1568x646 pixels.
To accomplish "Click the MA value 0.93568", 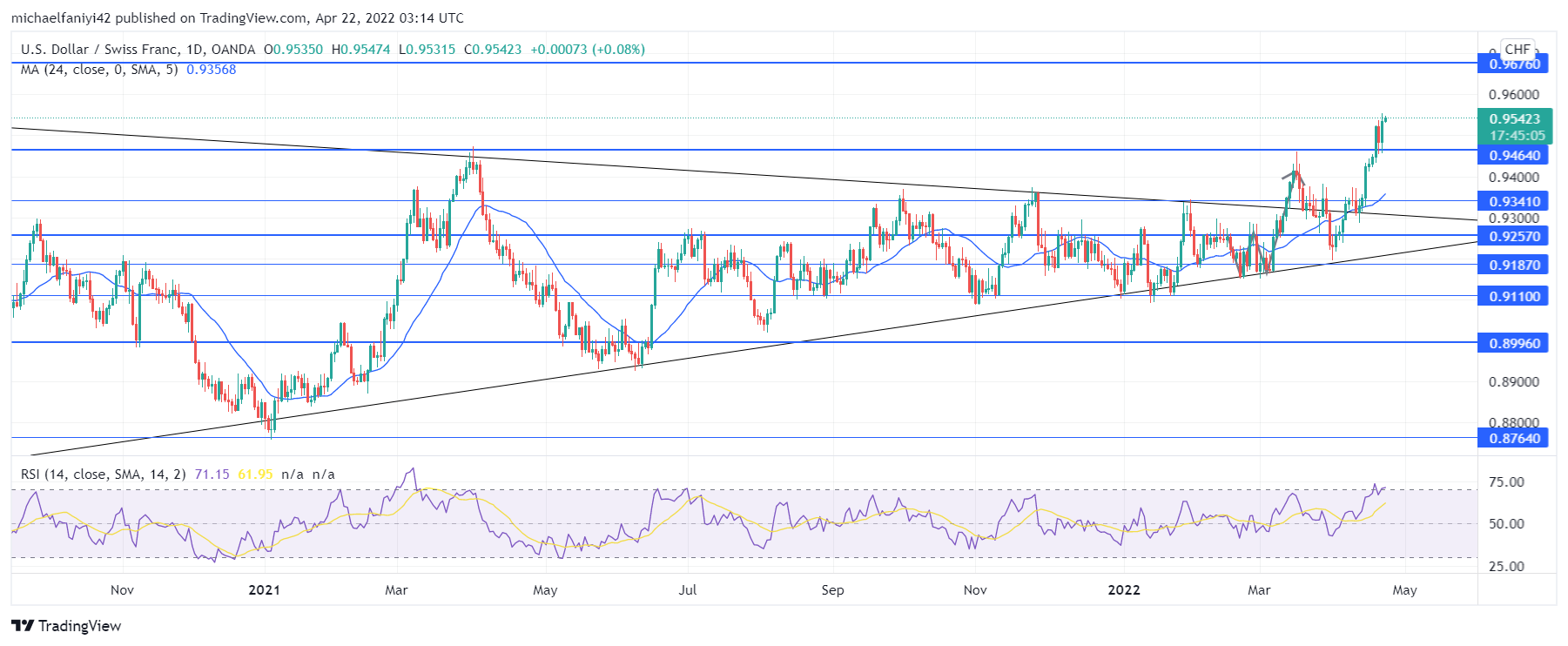I will (x=211, y=70).
